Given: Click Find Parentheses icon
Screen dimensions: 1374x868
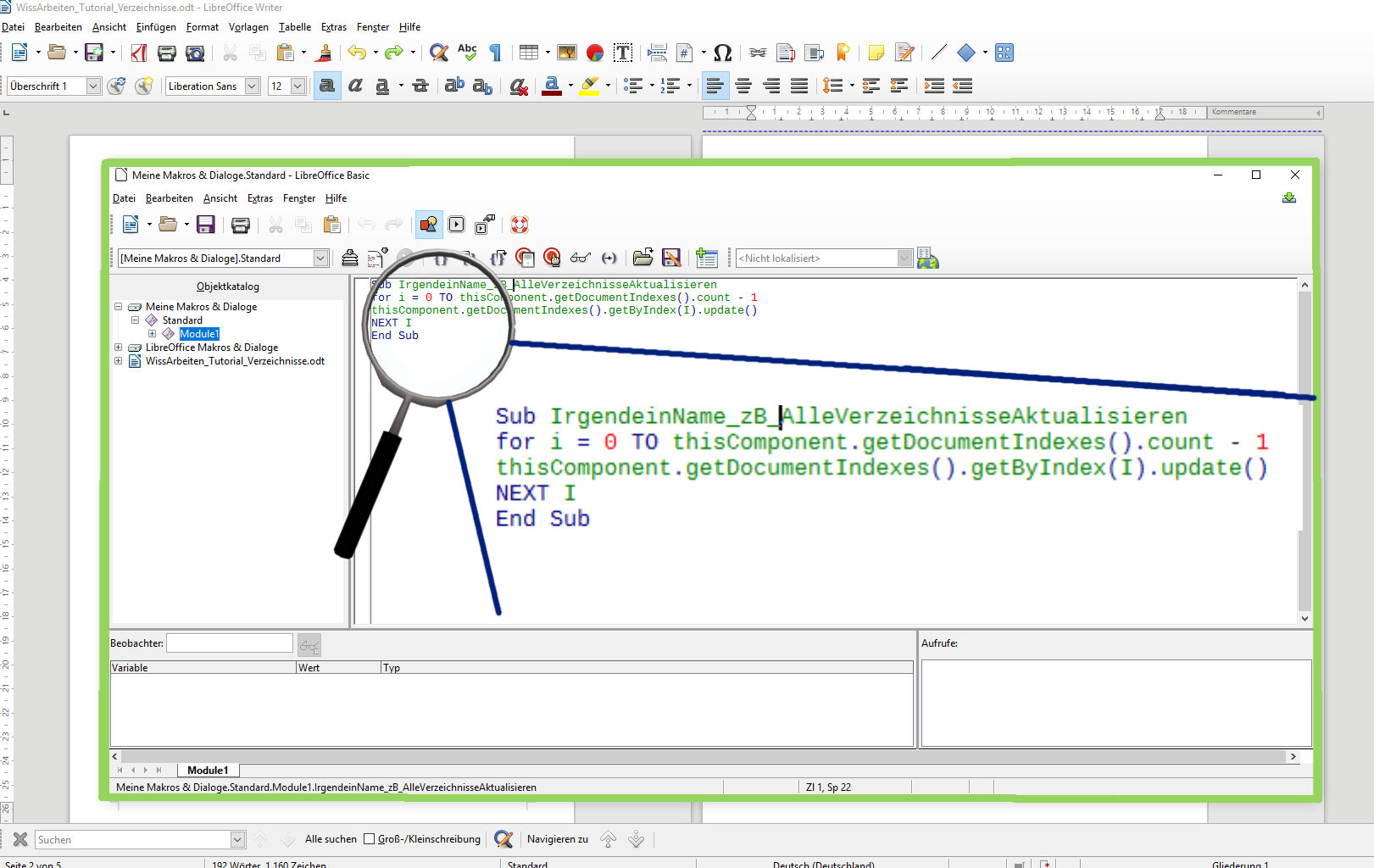Looking at the screenshot, I should pyautogui.click(x=609, y=258).
